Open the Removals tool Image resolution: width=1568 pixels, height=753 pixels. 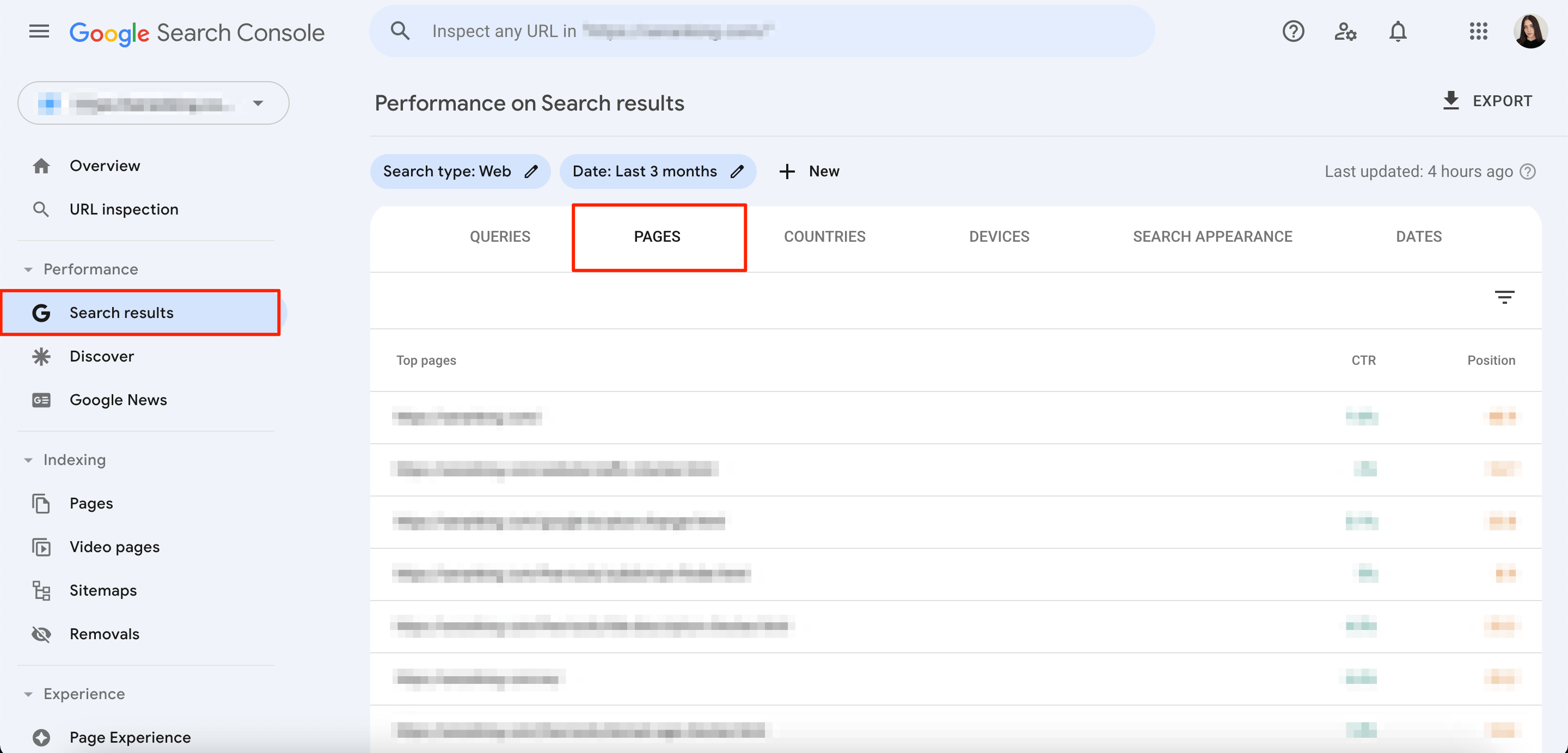pos(105,634)
